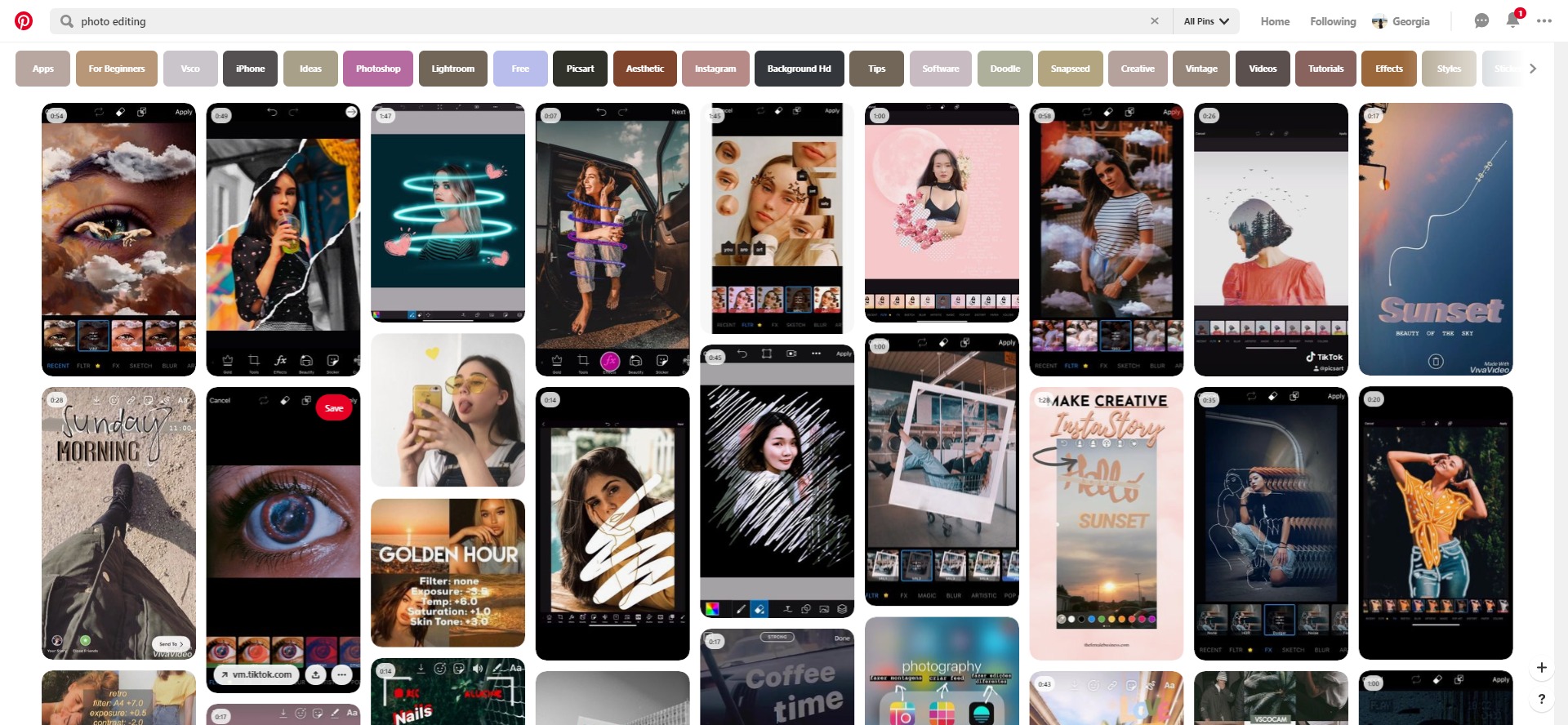Open the notifications bell
The width and height of the screenshot is (1568, 725).
click(1512, 21)
